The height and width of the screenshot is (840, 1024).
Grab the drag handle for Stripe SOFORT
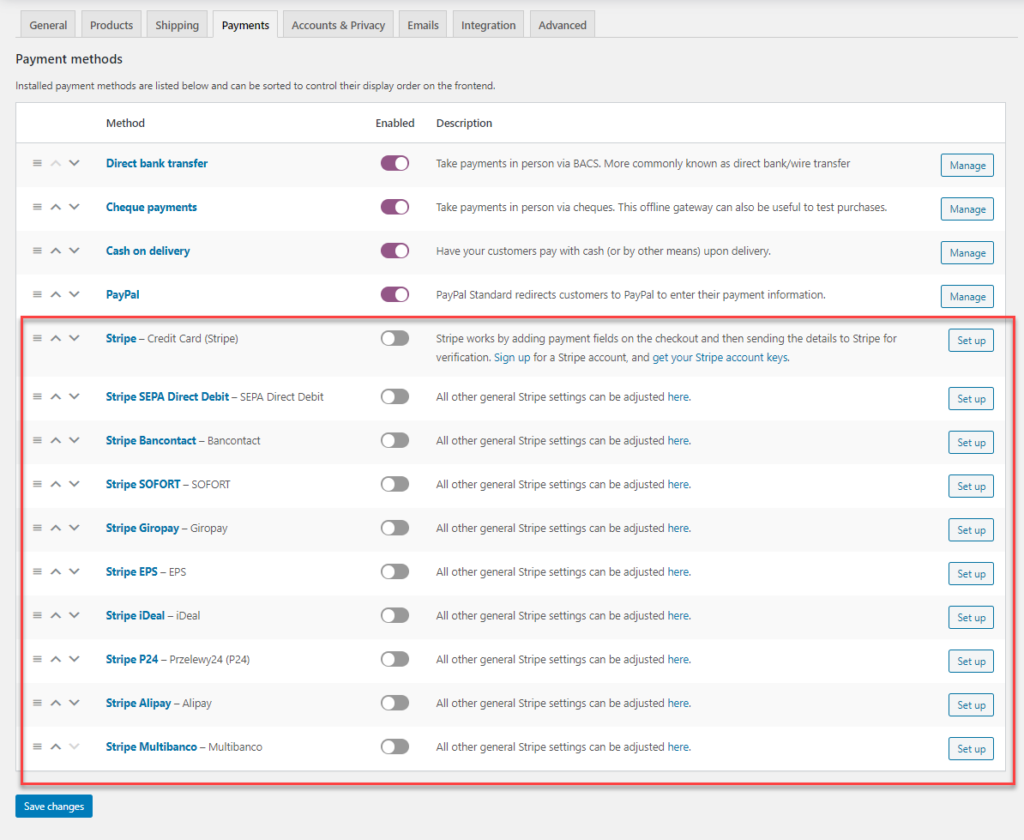[x=37, y=484]
